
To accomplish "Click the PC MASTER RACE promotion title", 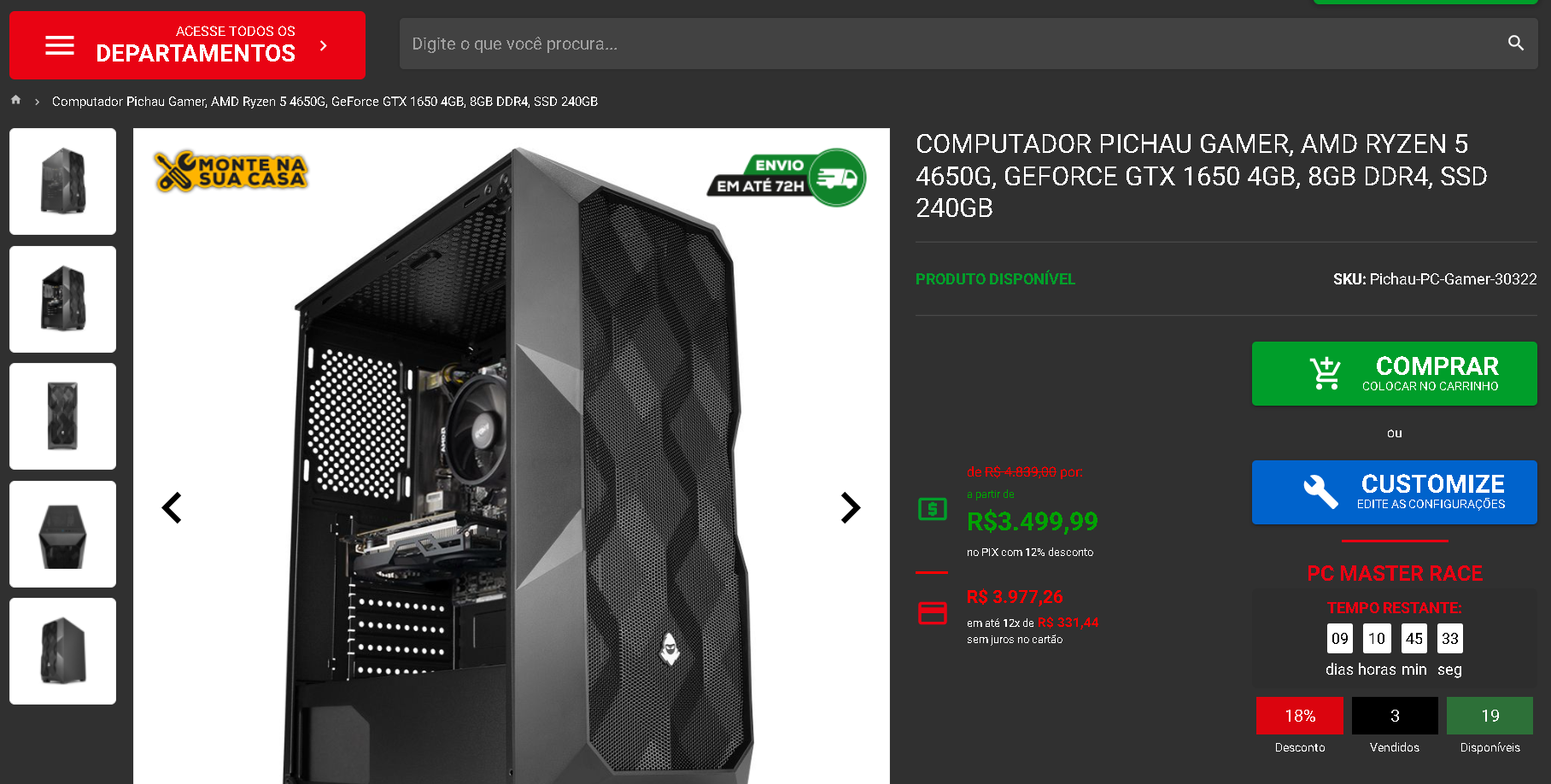I will (x=1395, y=573).
